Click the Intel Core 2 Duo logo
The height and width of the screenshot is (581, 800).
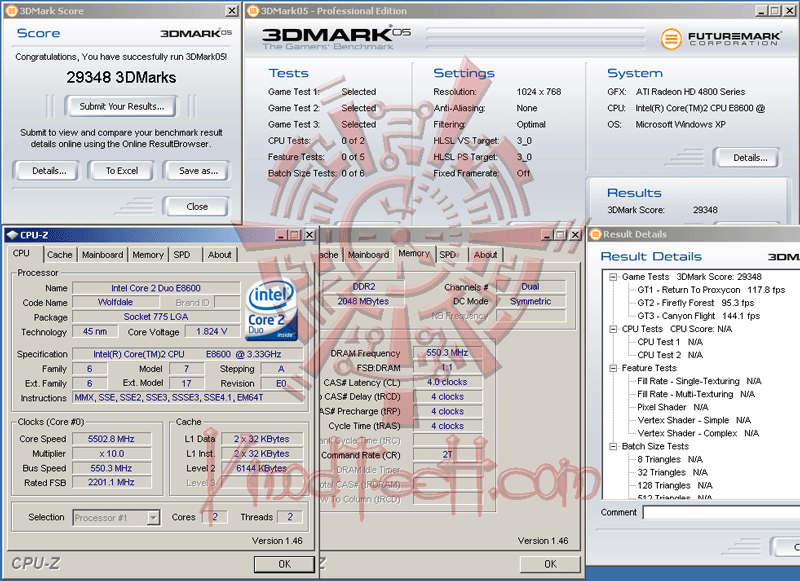point(271,309)
